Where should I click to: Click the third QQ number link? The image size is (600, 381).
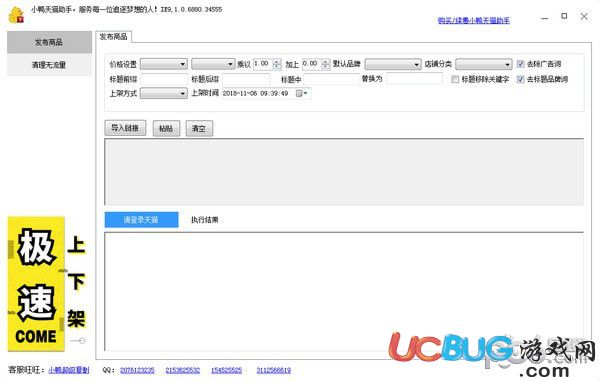tap(227, 370)
